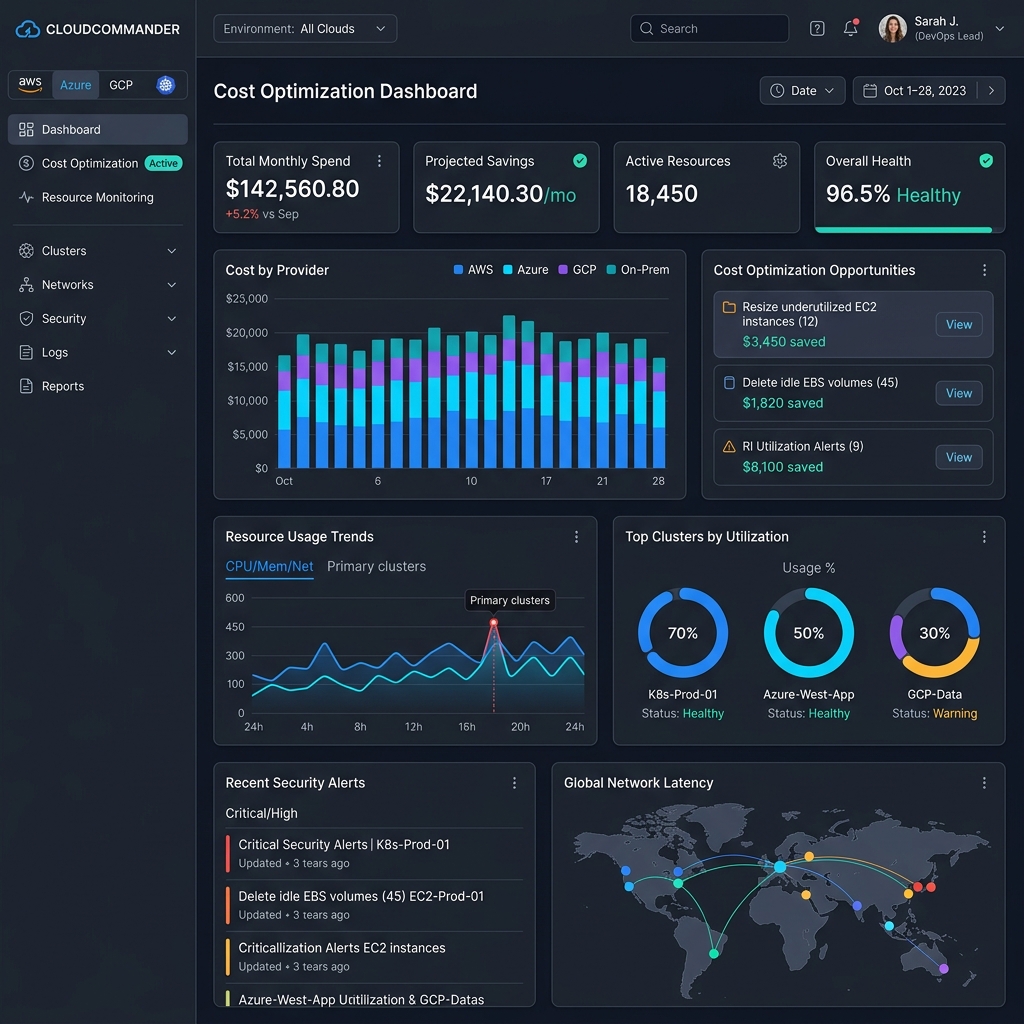Open Top Clusters by Utilization options menu
The image size is (1024, 1024).
(985, 537)
